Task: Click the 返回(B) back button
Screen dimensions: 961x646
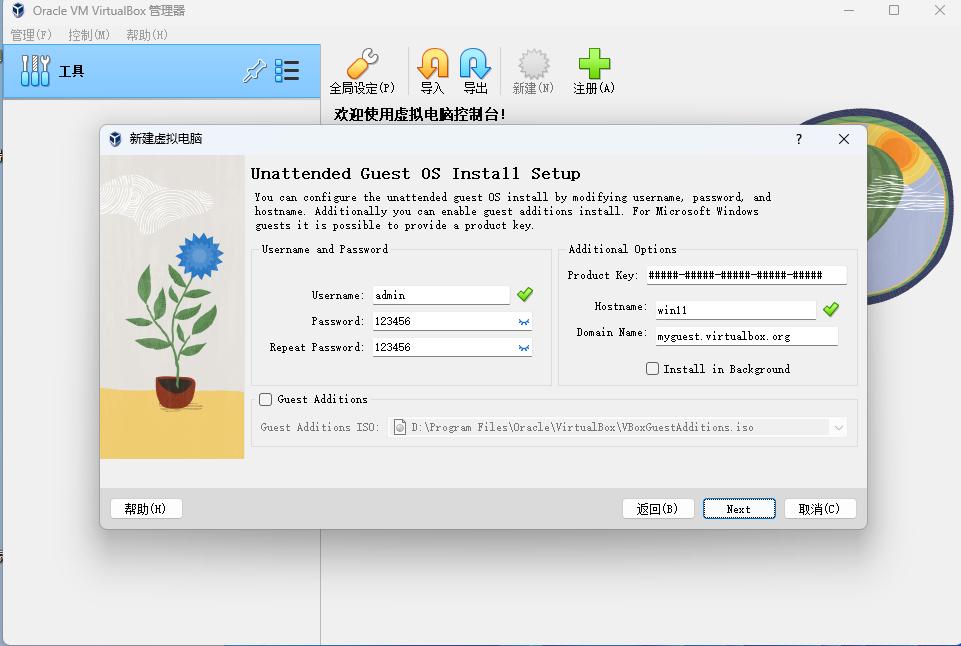Action: pyautogui.click(x=658, y=509)
